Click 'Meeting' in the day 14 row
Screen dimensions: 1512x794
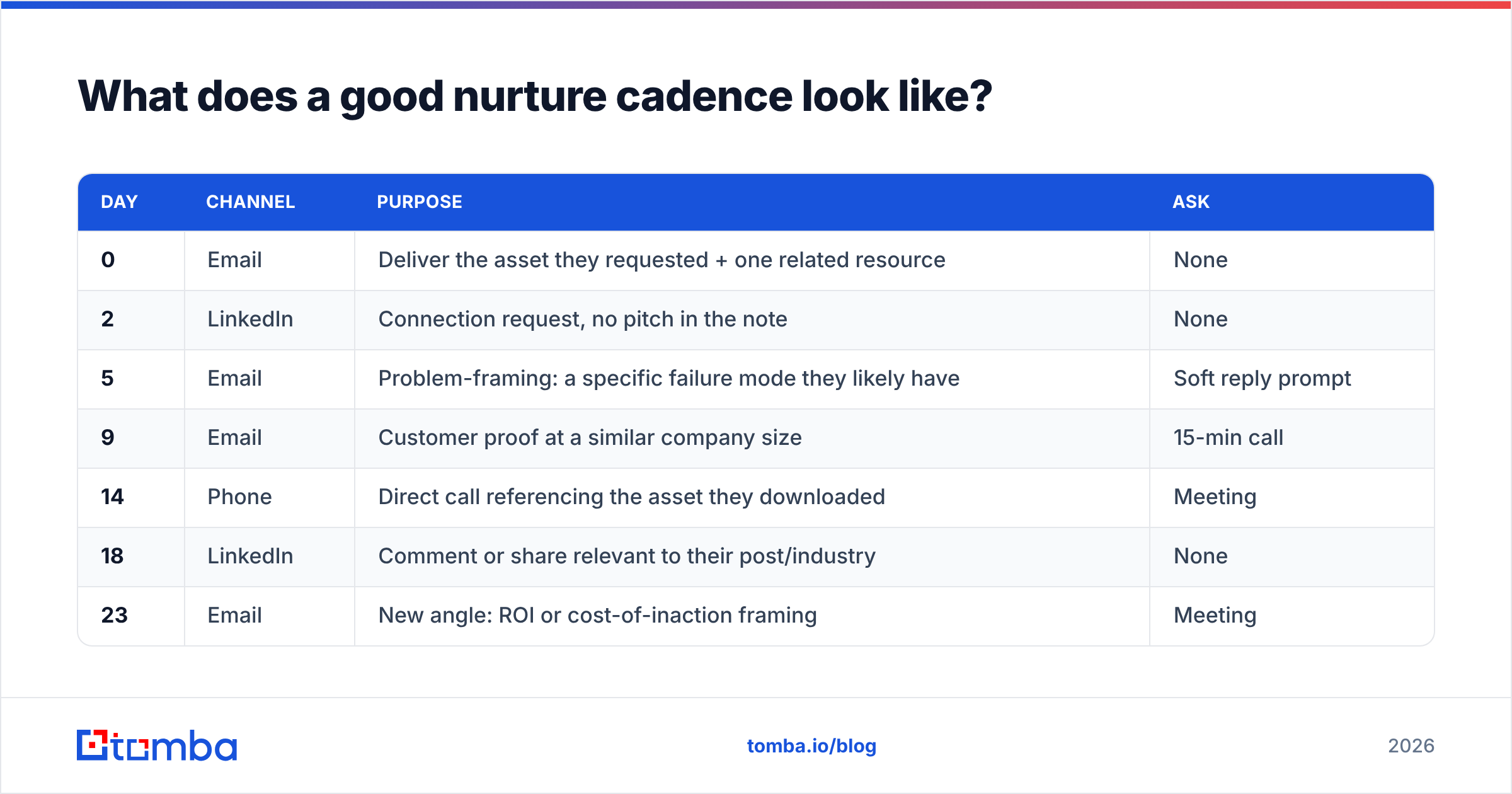tap(1215, 497)
